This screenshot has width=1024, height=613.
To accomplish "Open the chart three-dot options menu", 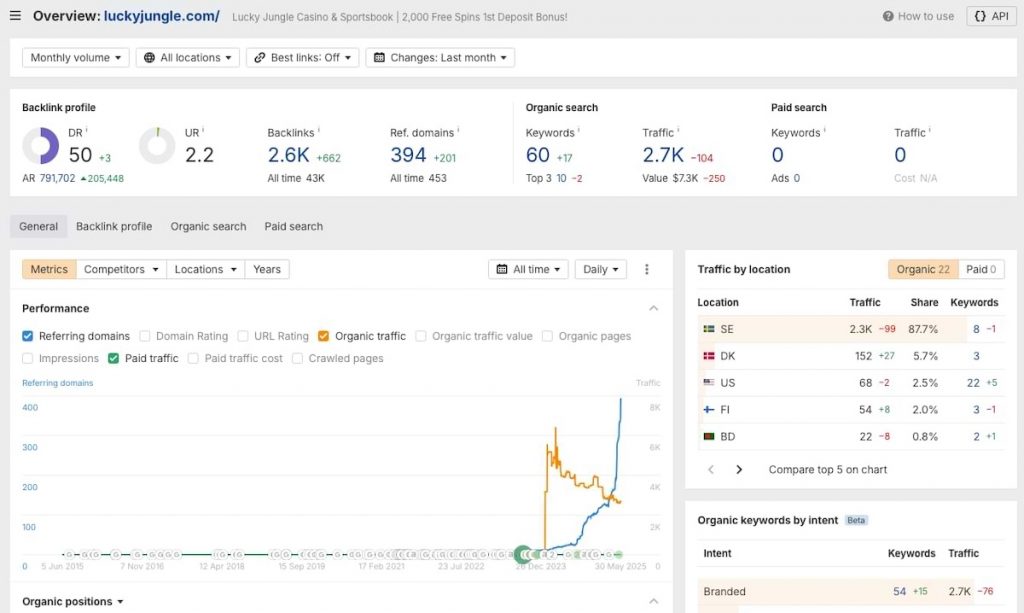I will coord(647,269).
